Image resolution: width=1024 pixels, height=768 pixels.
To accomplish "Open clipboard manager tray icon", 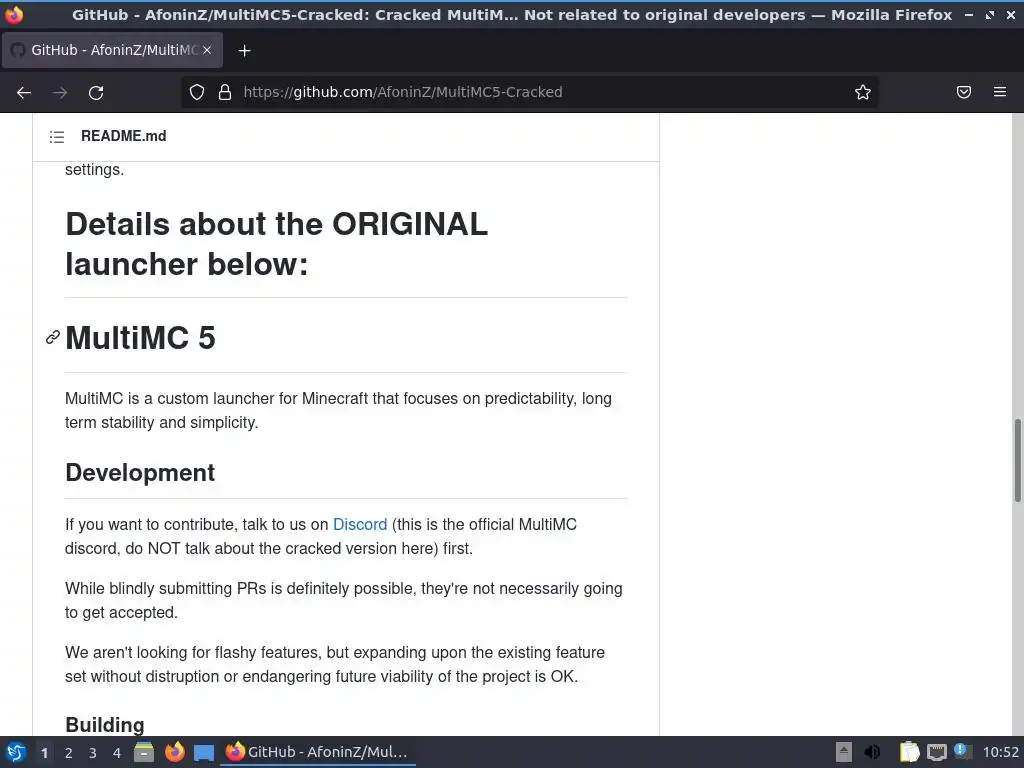I will click(x=909, y=752).
